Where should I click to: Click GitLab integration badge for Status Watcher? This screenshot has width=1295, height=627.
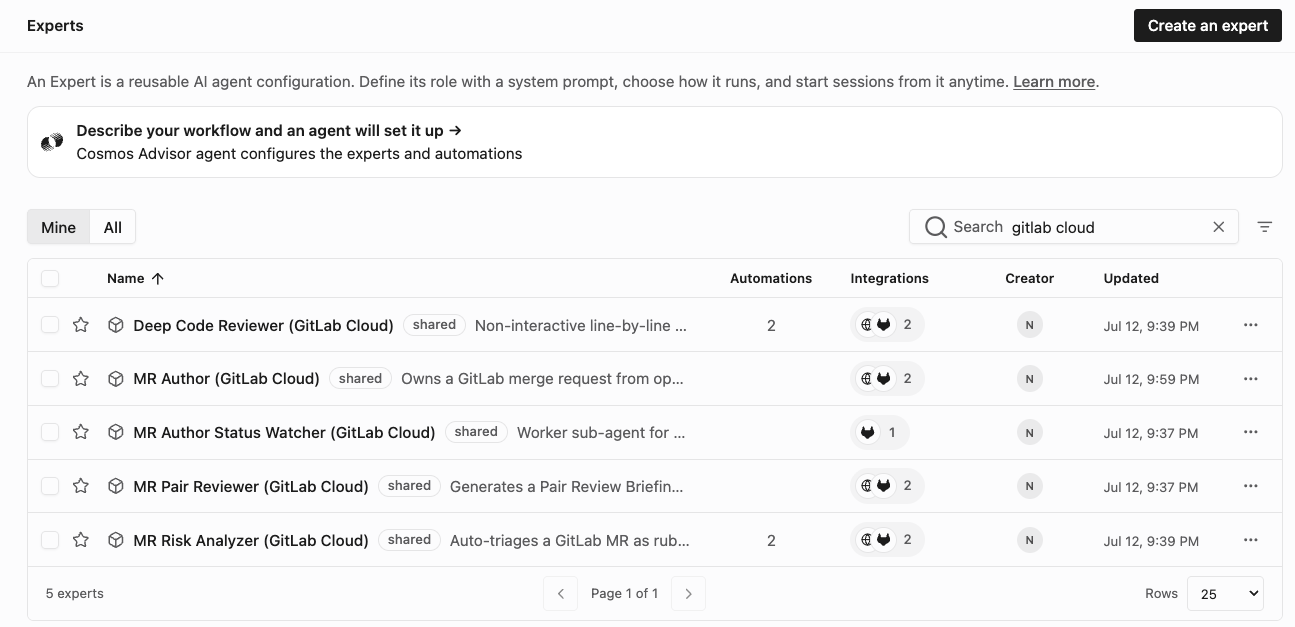coord(880,433)
